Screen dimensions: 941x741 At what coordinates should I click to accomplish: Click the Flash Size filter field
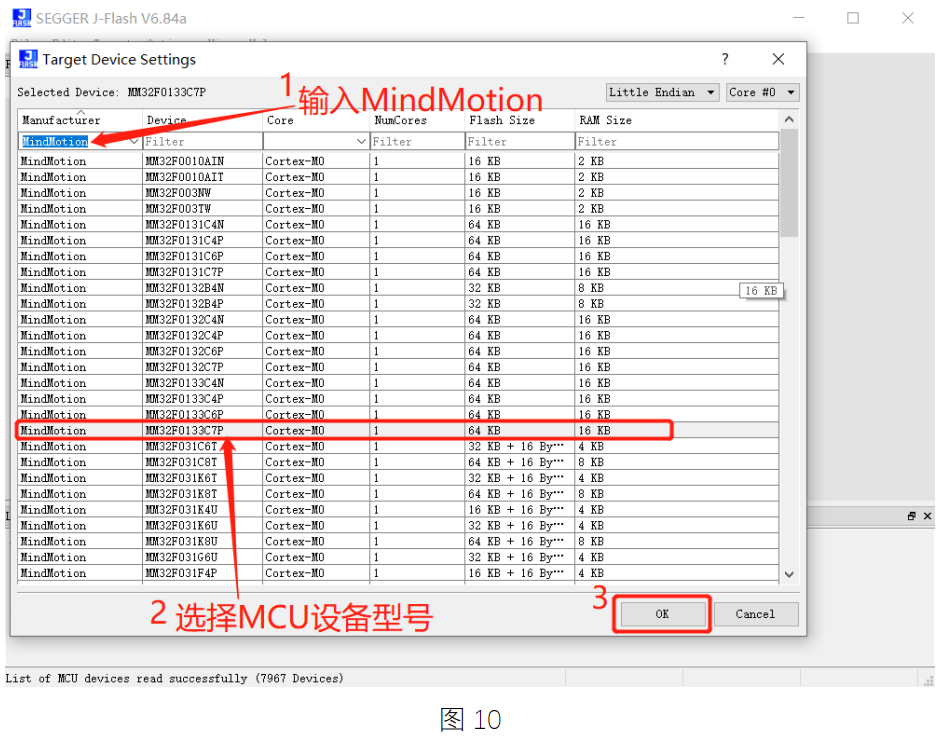coord(520,142)
